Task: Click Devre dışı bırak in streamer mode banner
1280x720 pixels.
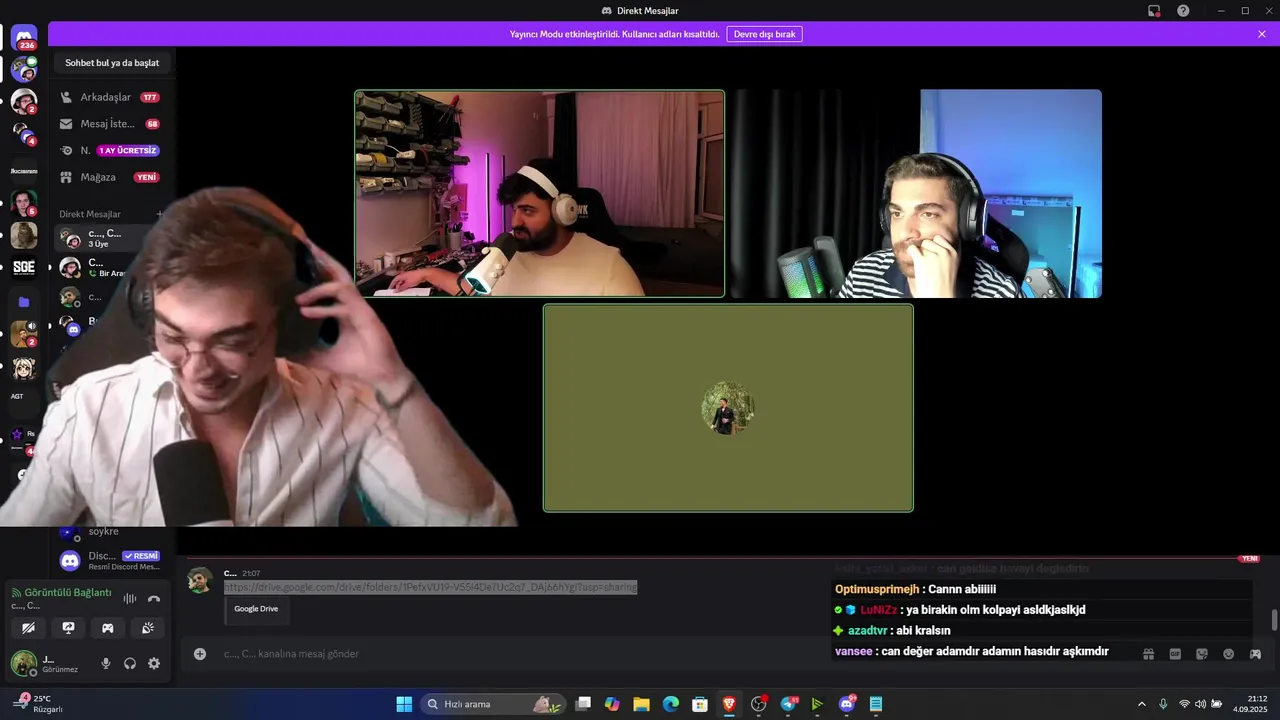Action: (x=764, y=34)
